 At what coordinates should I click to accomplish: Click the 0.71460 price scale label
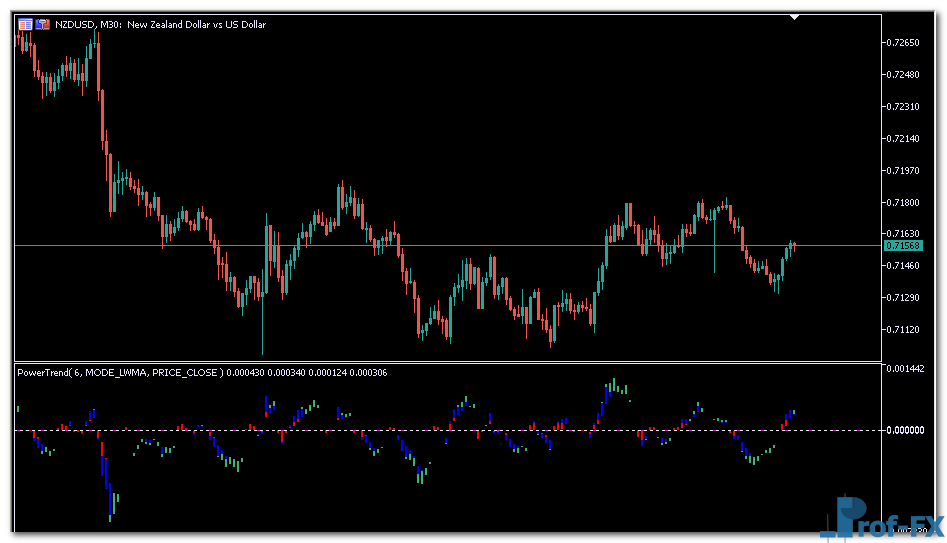click(x=903, y=265)
